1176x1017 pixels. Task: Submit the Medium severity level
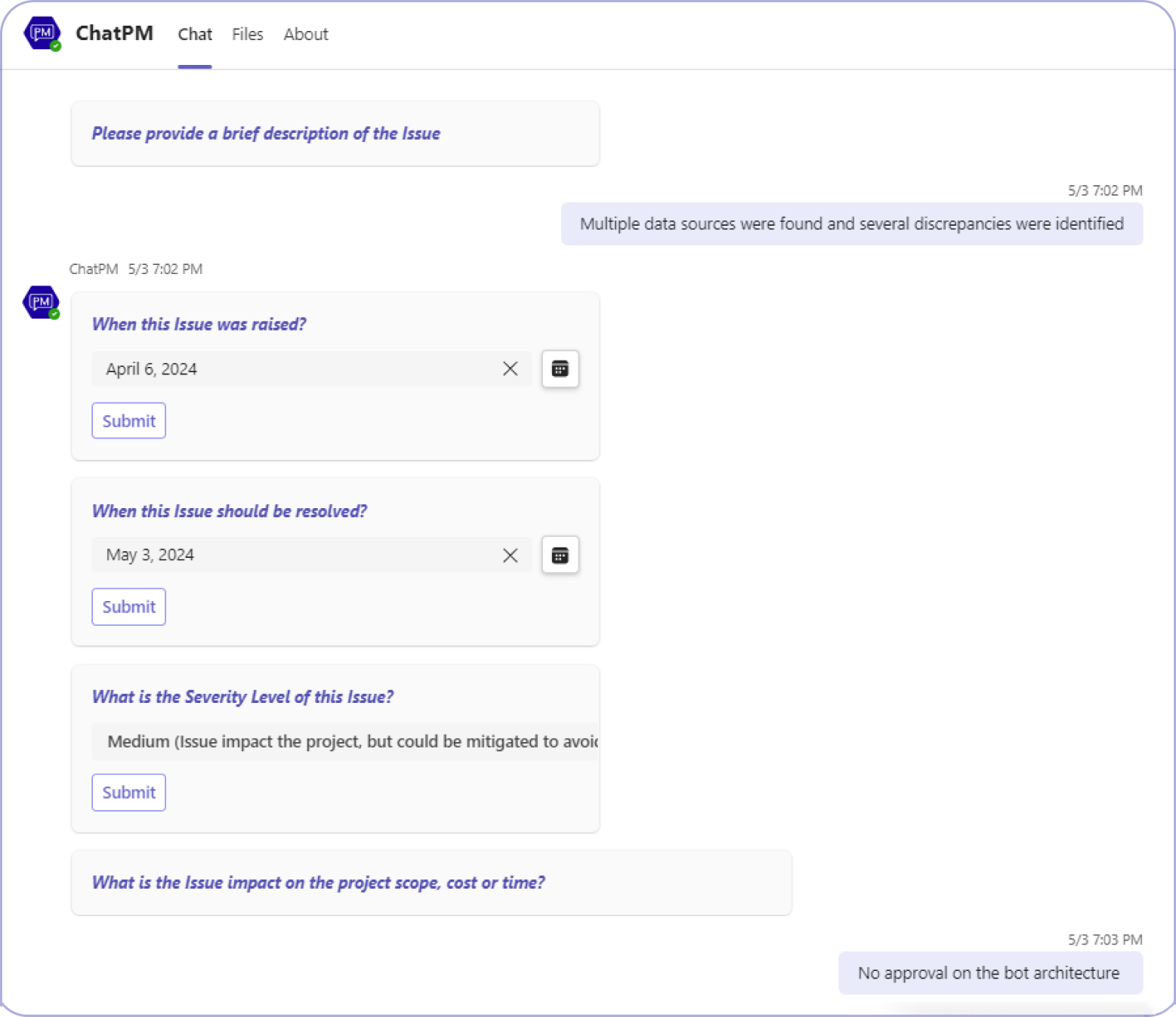tap(128, 792)
